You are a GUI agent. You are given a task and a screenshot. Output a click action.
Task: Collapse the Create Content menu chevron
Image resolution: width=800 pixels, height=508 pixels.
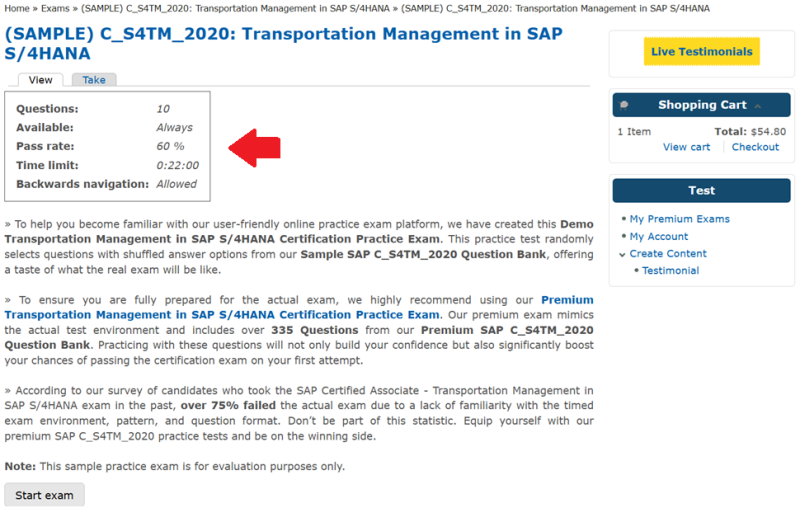point(622,255)
